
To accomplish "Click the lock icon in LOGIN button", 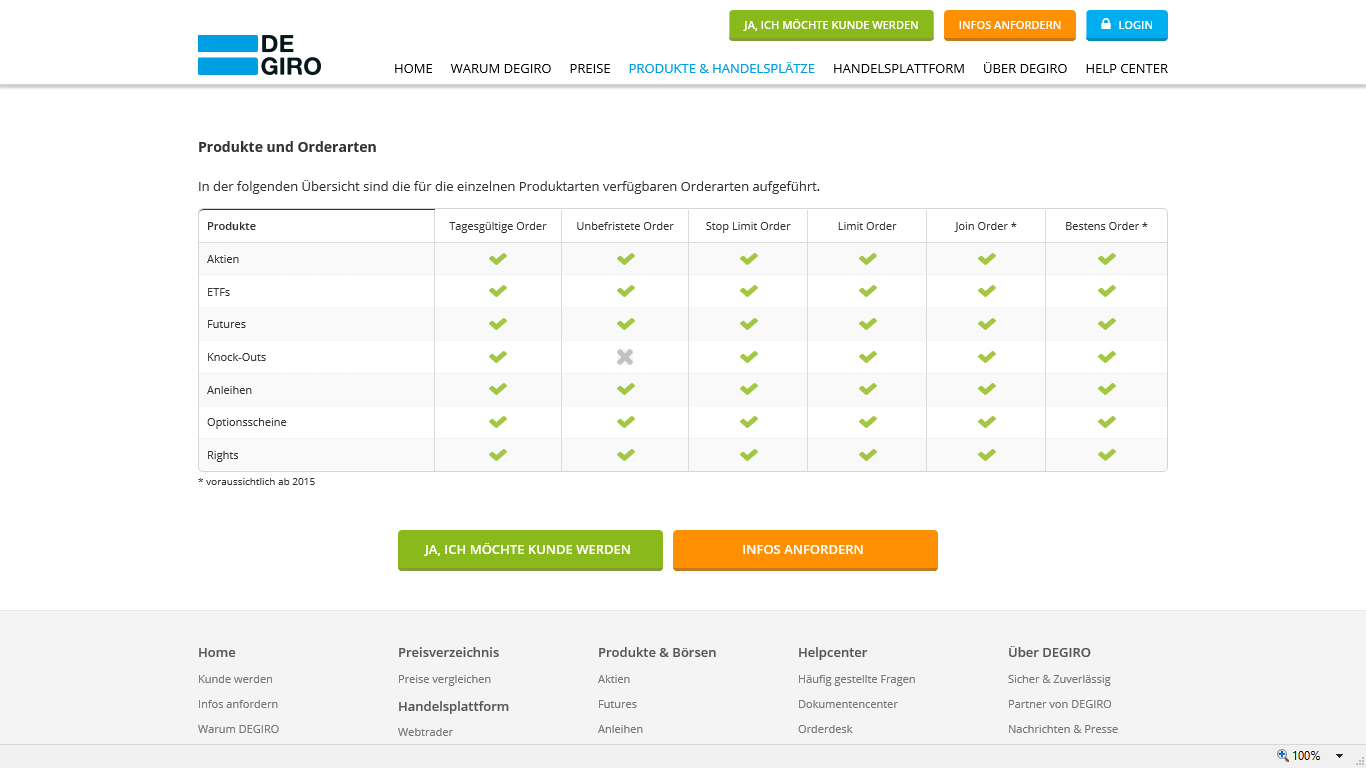I will [1106, 24].
